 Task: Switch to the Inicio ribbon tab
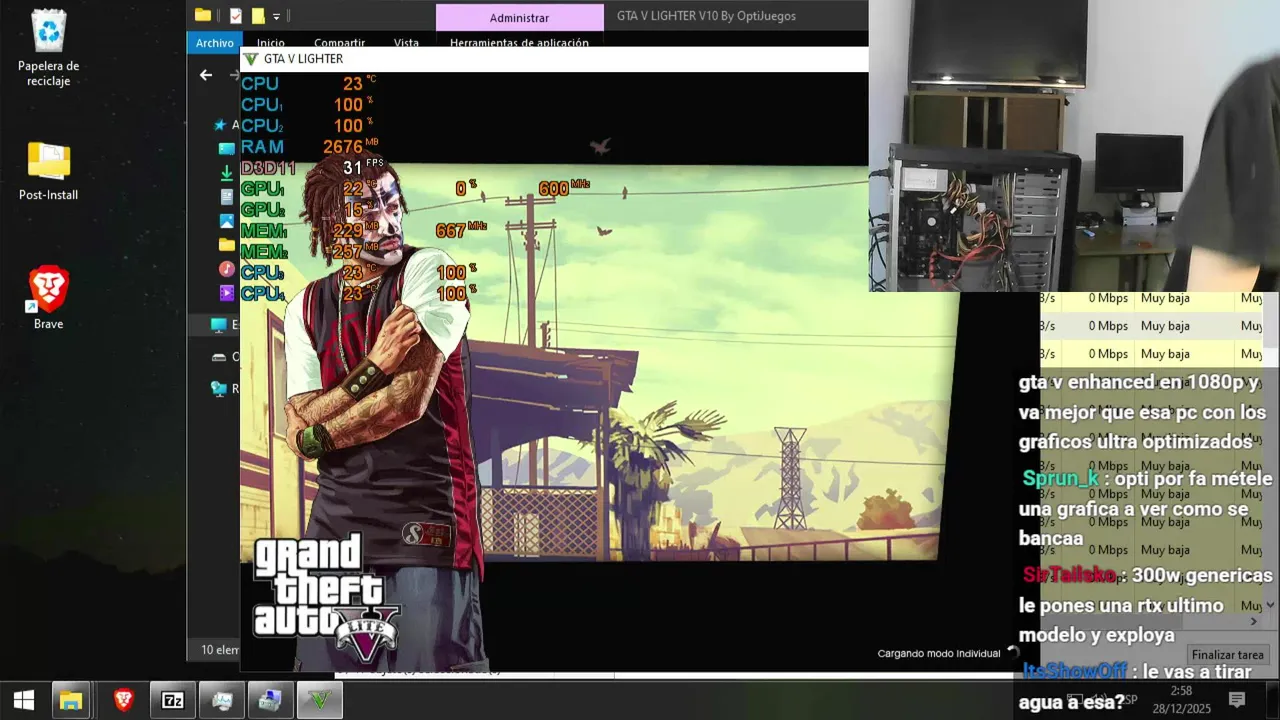coord(271,43)
